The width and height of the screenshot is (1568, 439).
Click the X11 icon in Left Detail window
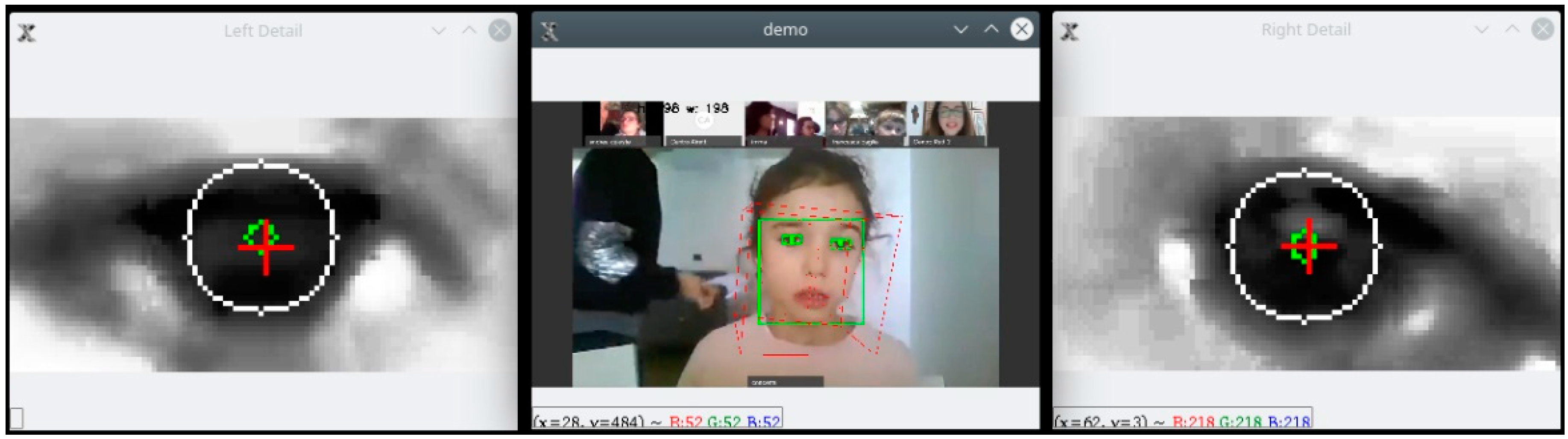(27, 32)
